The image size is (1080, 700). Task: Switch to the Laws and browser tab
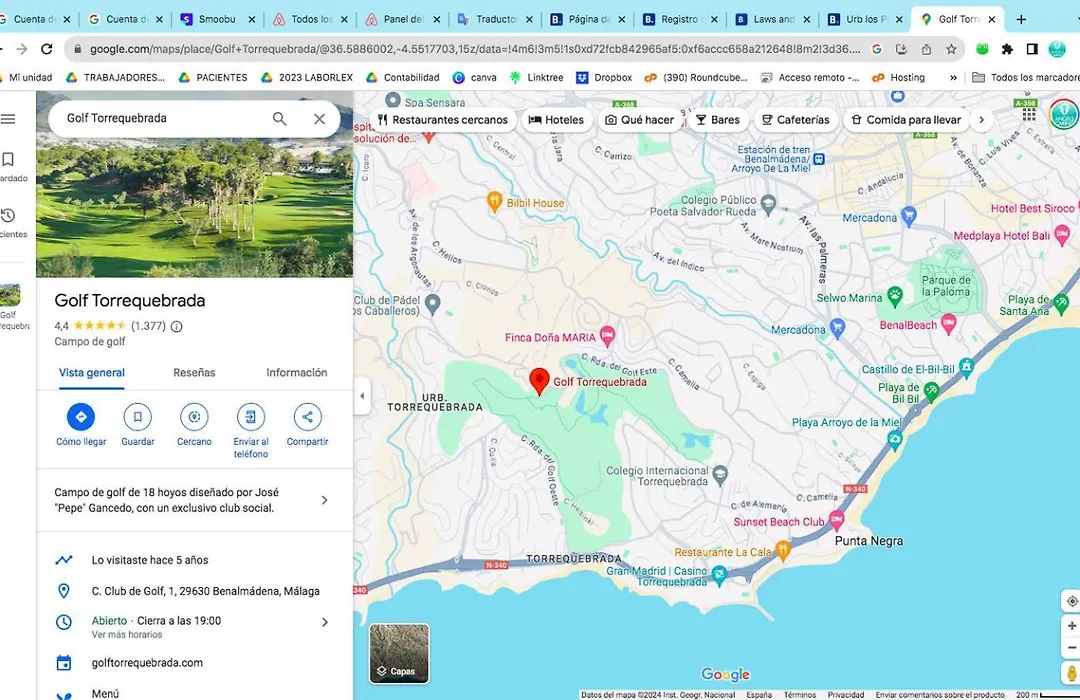tap(773, 19)
